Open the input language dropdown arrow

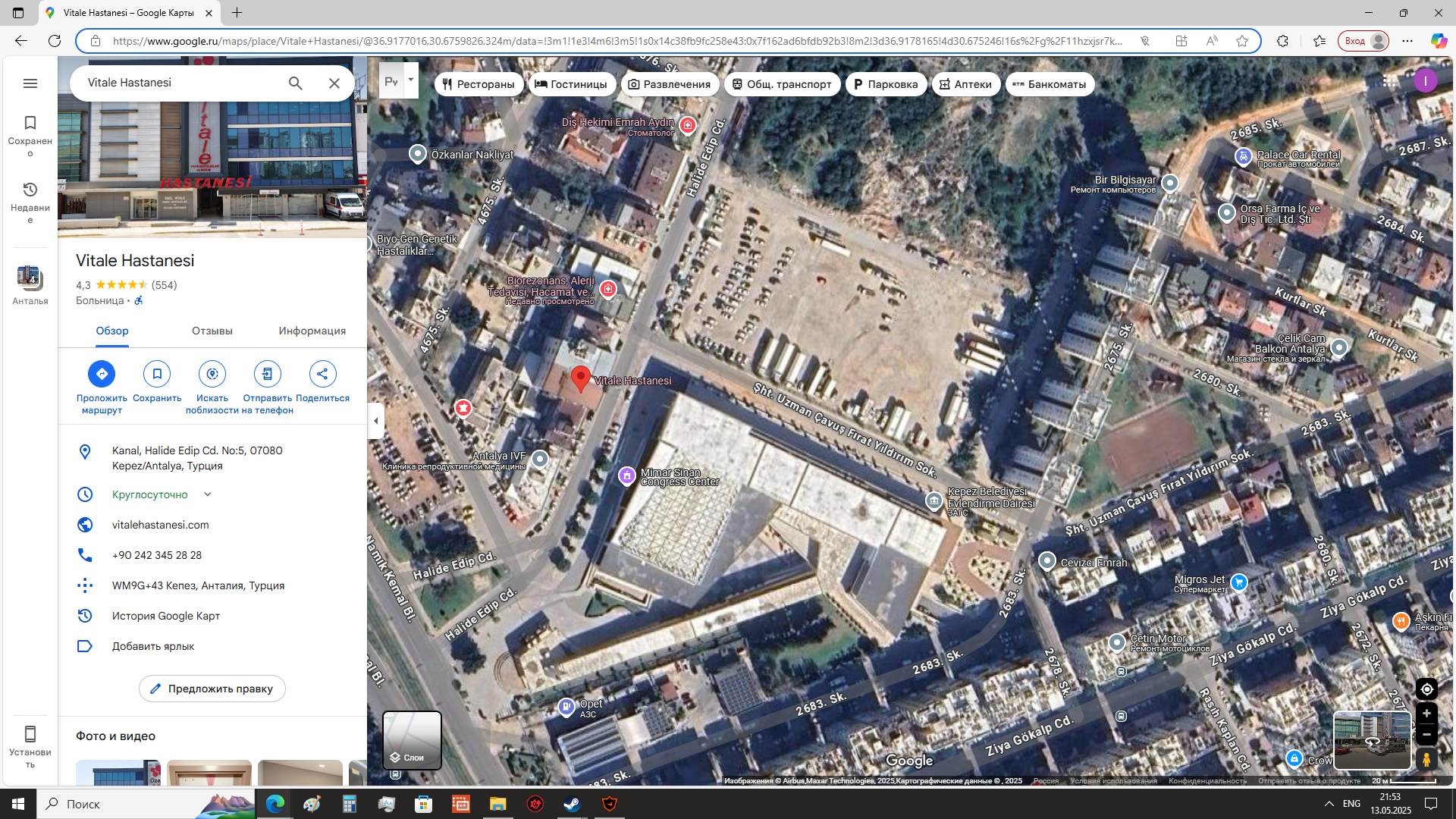[411, 80]
